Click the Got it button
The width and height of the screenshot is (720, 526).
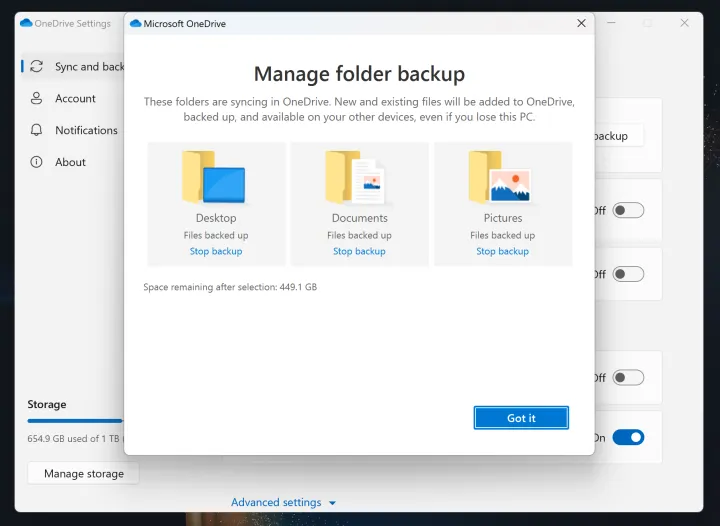point(521,418)
